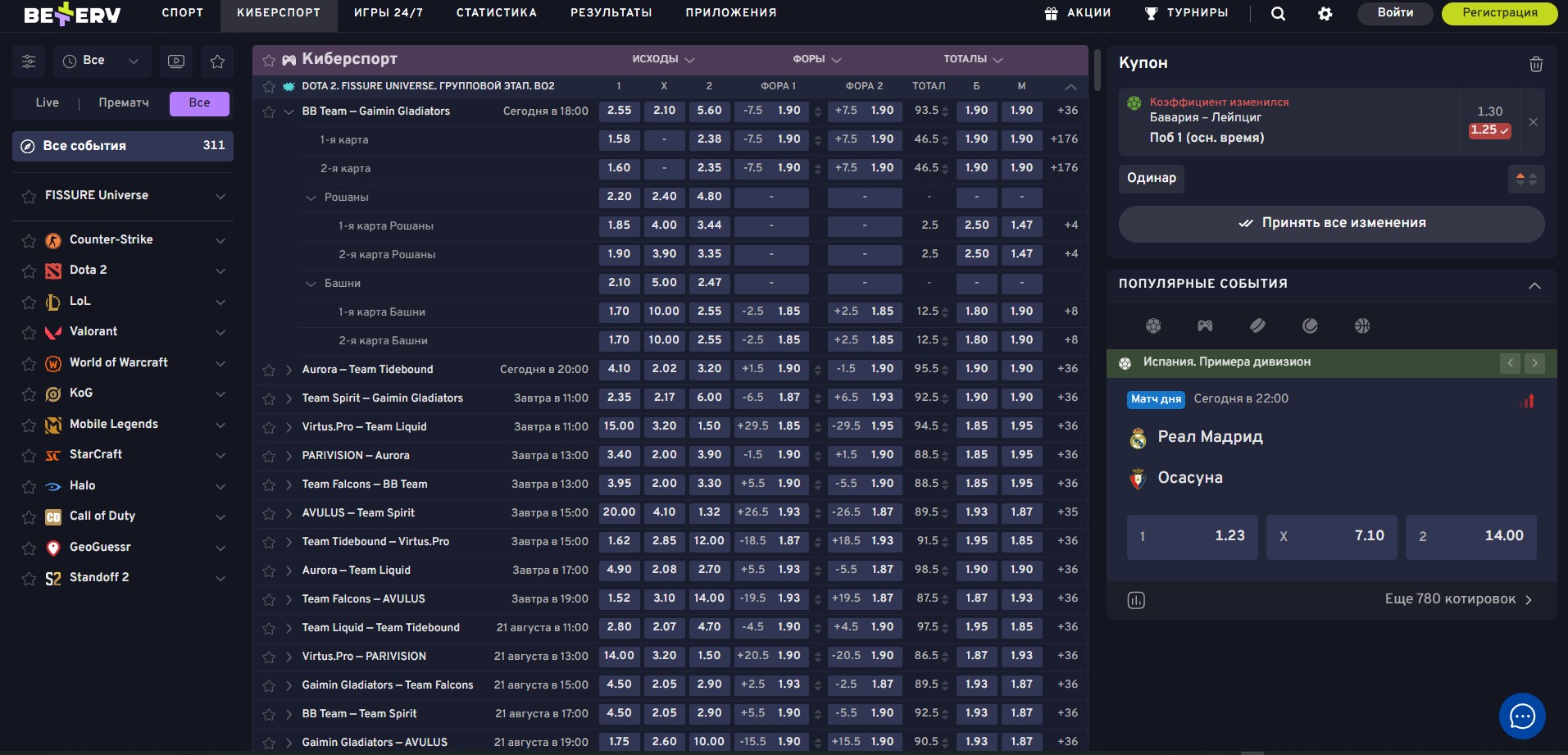Open РЕЗУЛЬТАТЫ menu item

point(611,13)
